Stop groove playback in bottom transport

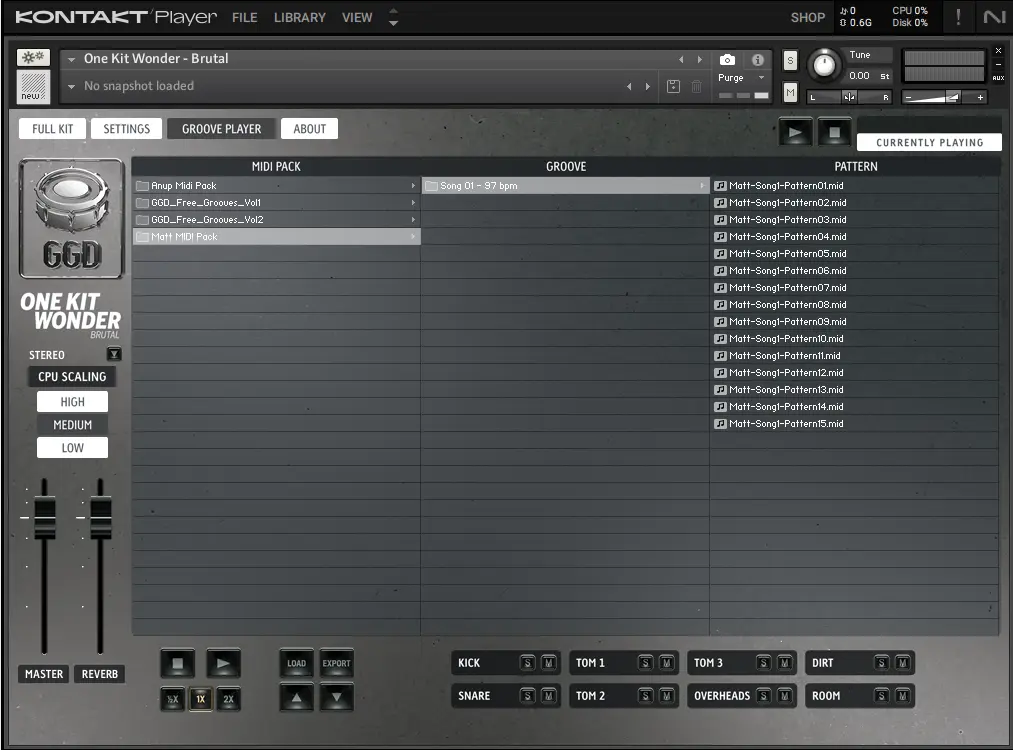click(178, 663)
